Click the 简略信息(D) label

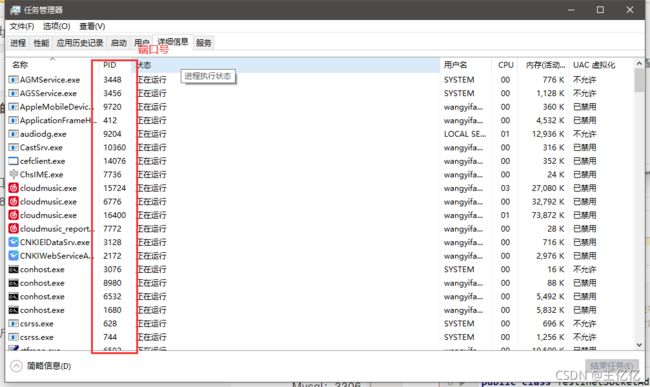click(49, 366)
